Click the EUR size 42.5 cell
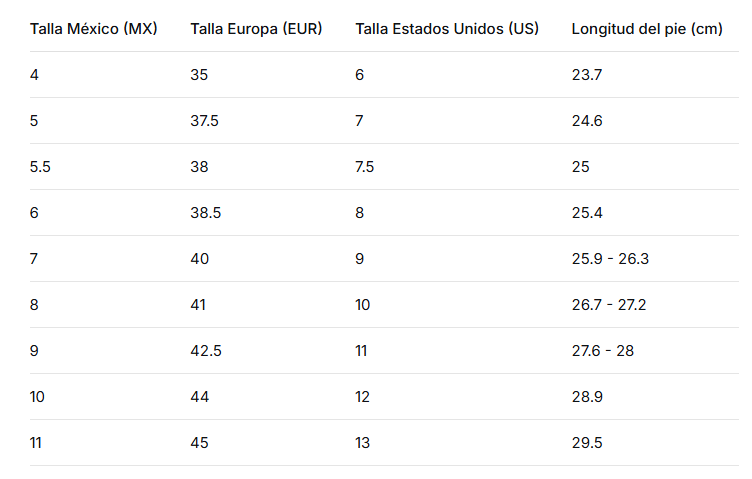The height and width of the screenshot is (479, 752). (x=204, y=351)
